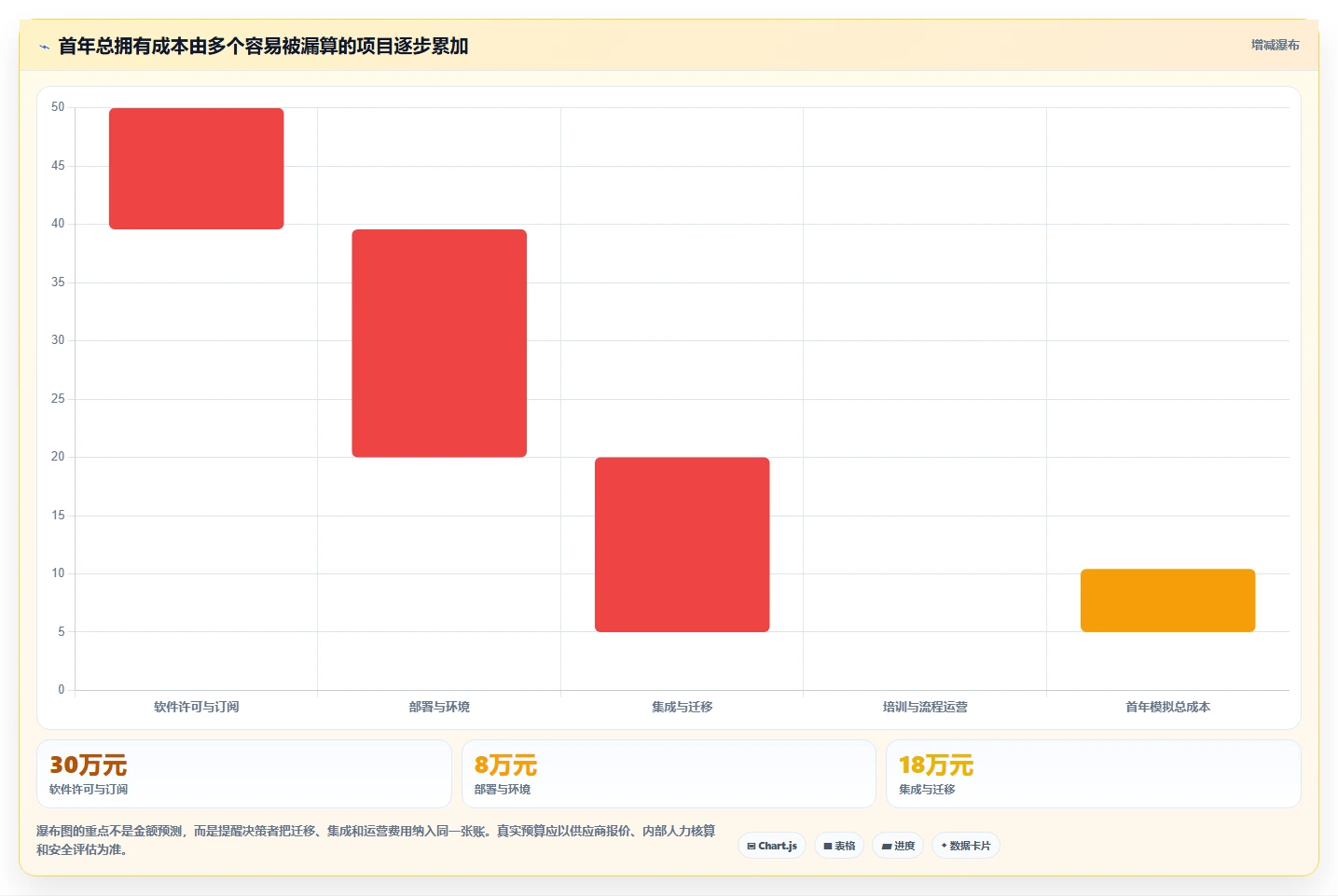Click the red bar for 软件许可与订阅
This screenshot has height=896, width=1338.
pyautogui.click(x=197, y=169)
